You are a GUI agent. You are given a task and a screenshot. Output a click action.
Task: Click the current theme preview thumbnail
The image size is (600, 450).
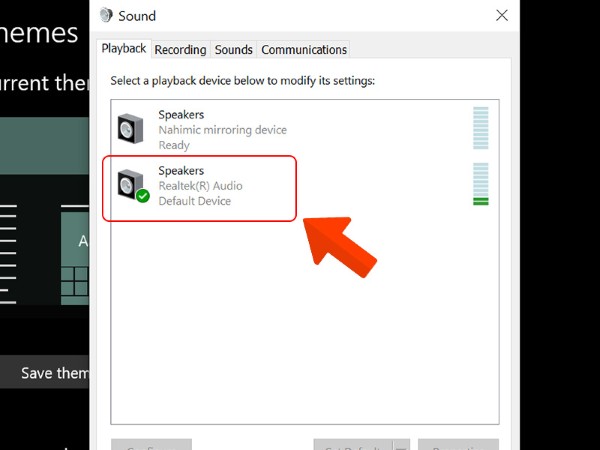tap(45, 210)
